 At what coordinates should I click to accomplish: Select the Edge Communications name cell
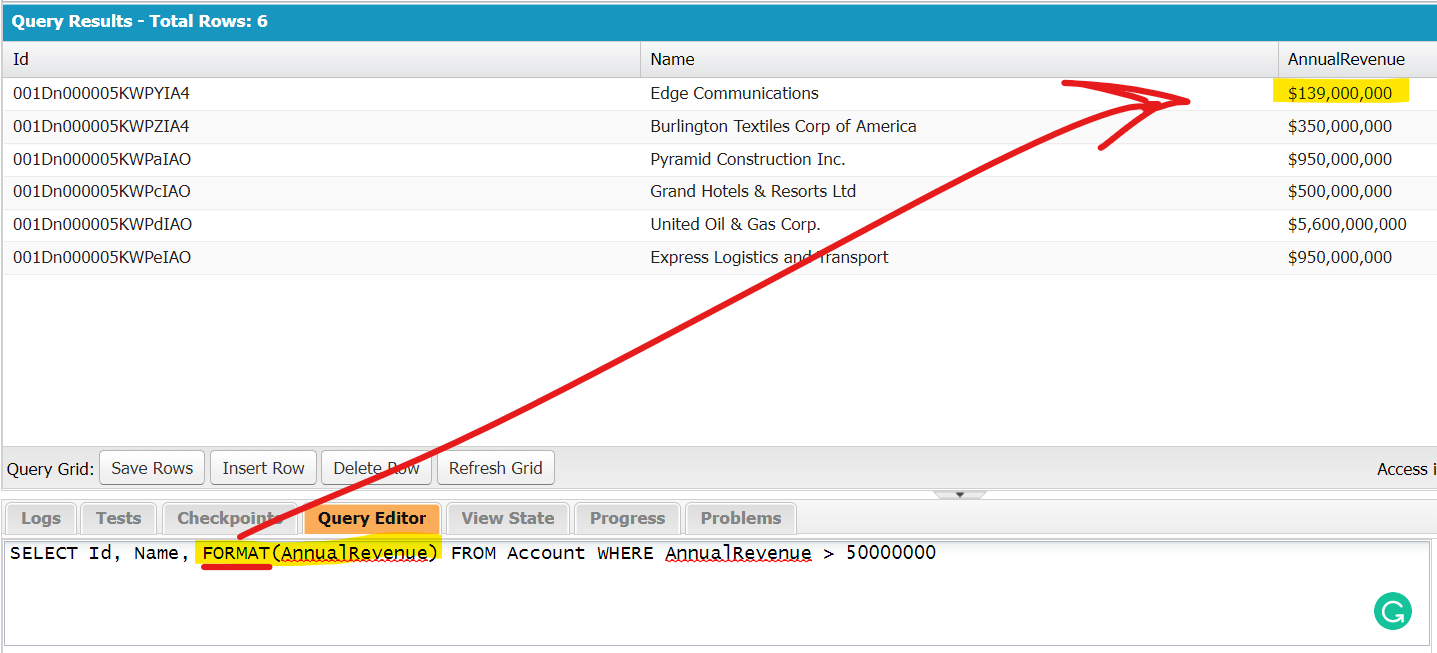(x=734, y=93)
